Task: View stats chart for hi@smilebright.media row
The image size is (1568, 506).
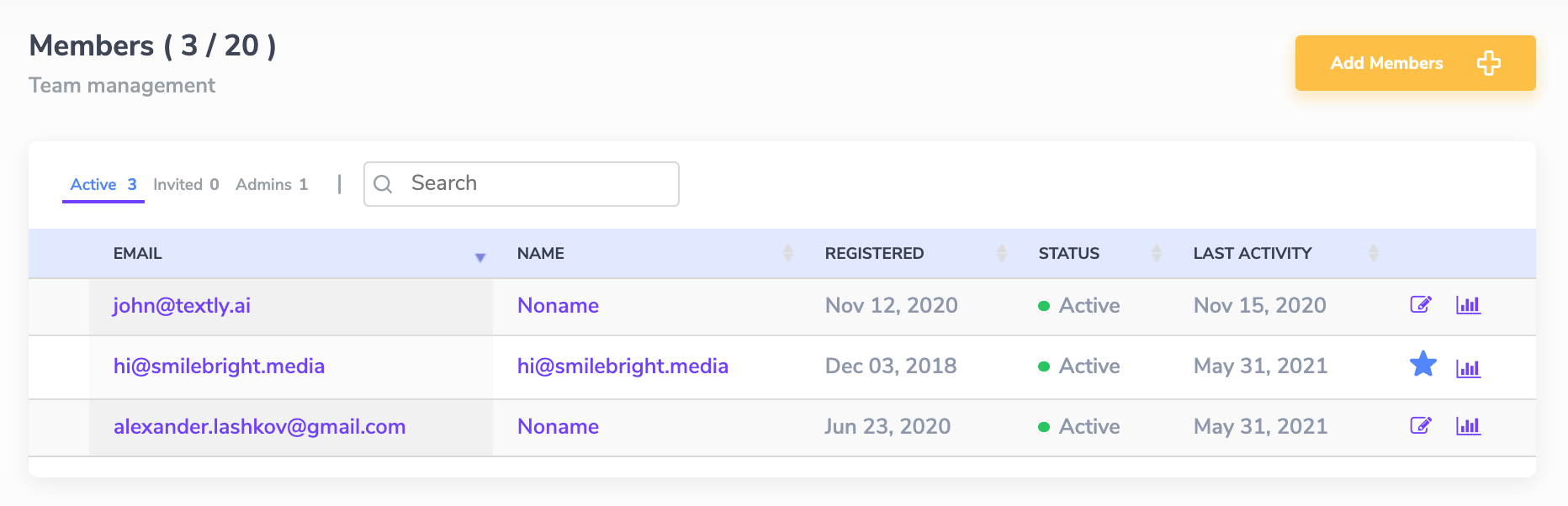Action: click(1468, 367)
